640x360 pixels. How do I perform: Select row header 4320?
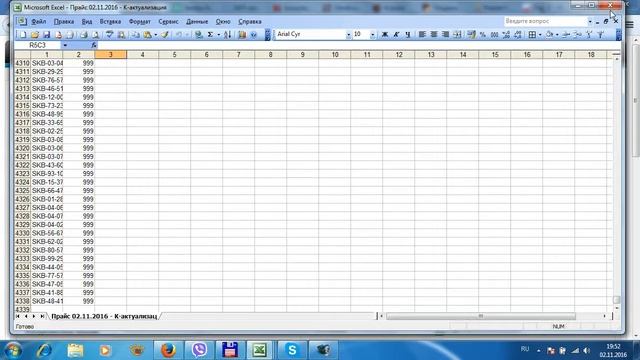tap(22, 148)
